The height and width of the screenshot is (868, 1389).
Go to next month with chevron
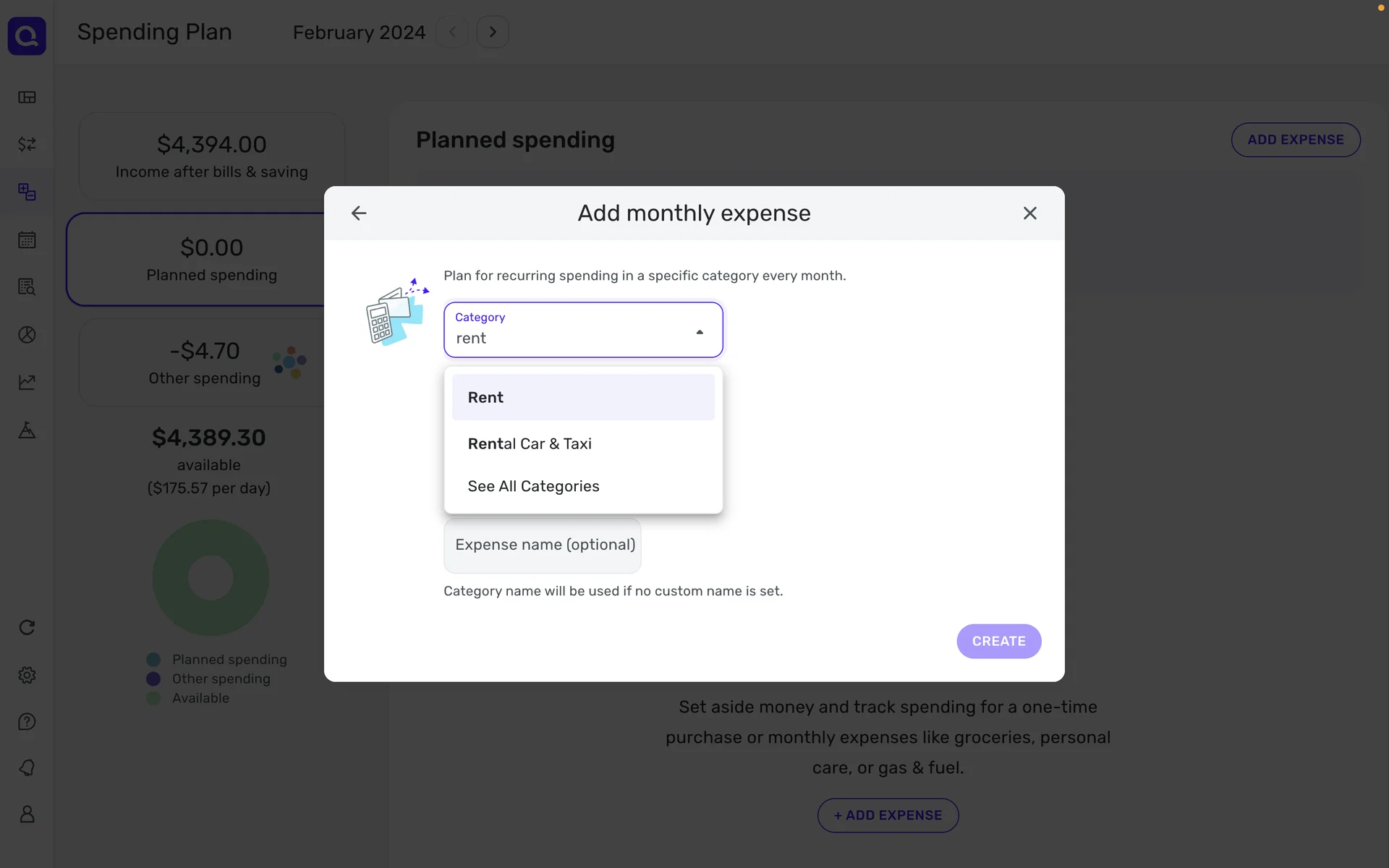coord(493,33)
